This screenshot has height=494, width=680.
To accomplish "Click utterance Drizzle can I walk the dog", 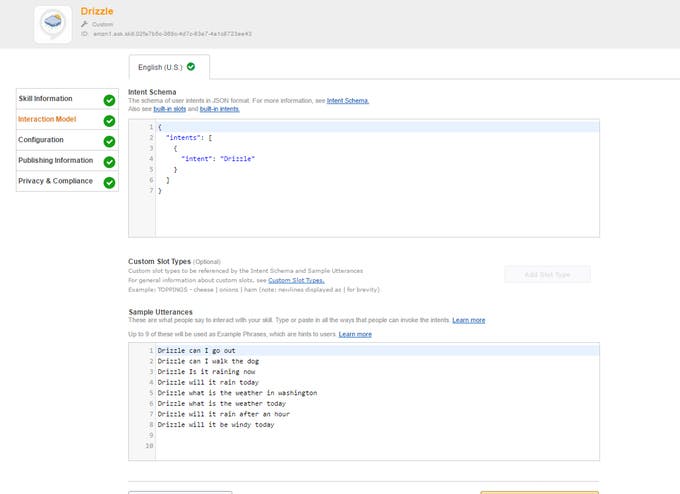I will [208, 361].
